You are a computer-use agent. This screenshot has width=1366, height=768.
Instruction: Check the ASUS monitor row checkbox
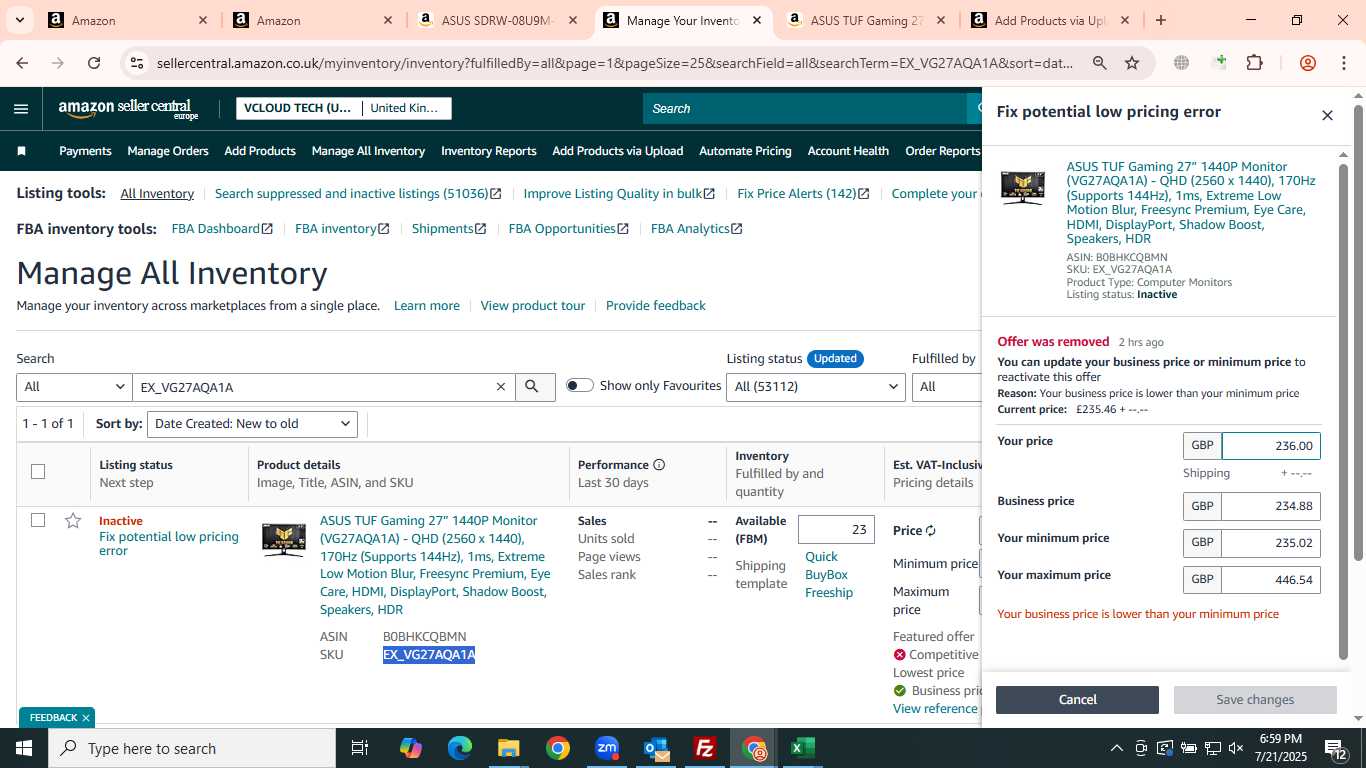click(38, 520)
